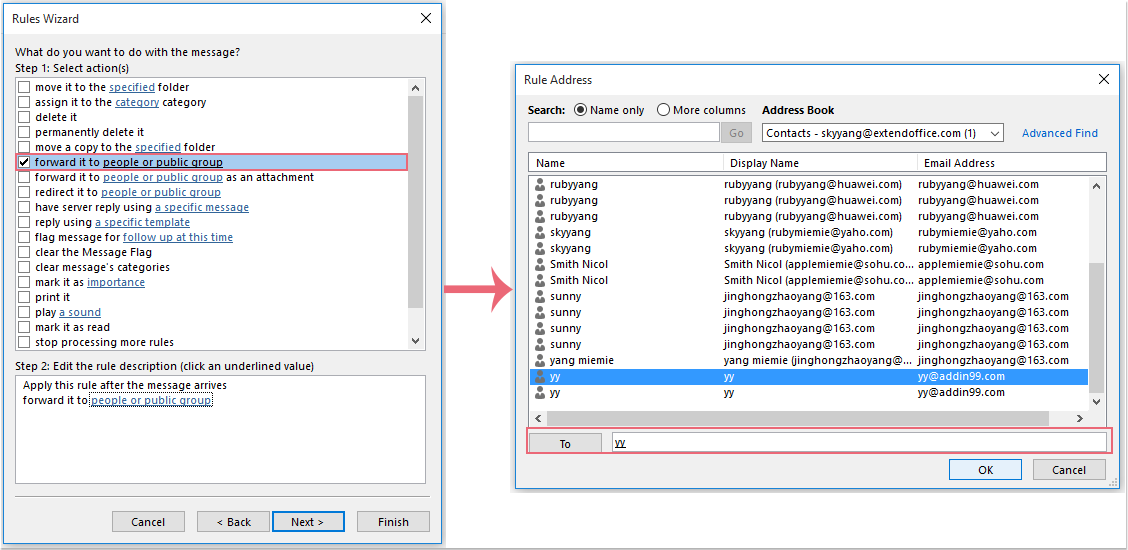Click contact icon of first Smith Nicol row
1128x550 pixels.
click(x=540, y=264)
